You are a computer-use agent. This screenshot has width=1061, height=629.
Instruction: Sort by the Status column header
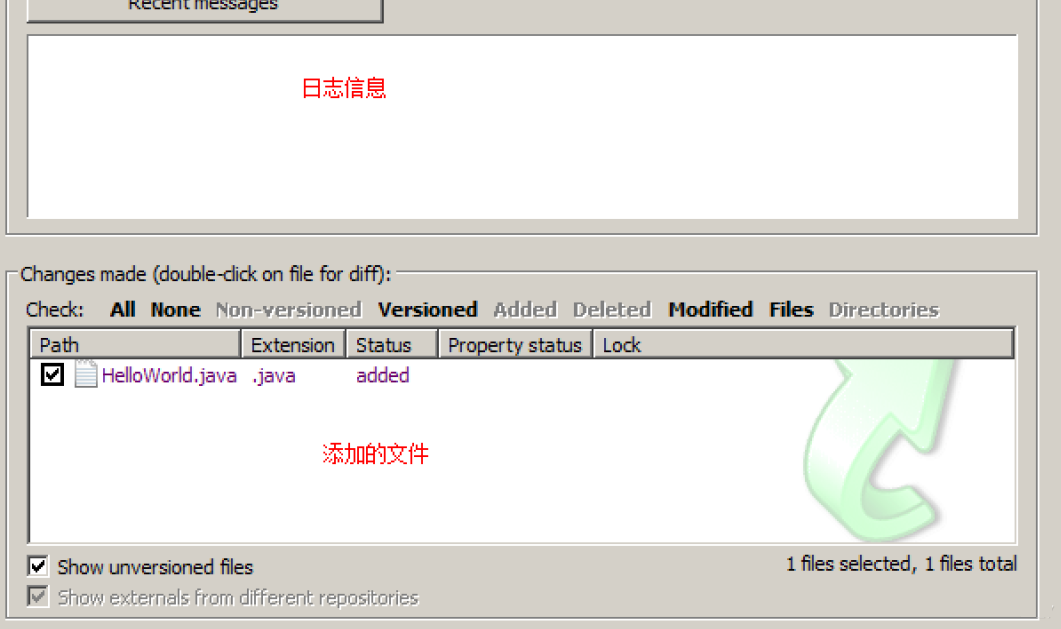tap(392, 344)
